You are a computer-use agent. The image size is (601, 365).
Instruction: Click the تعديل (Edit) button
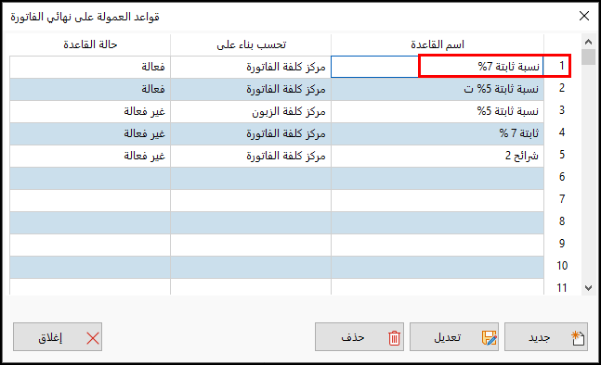(454, 337)
